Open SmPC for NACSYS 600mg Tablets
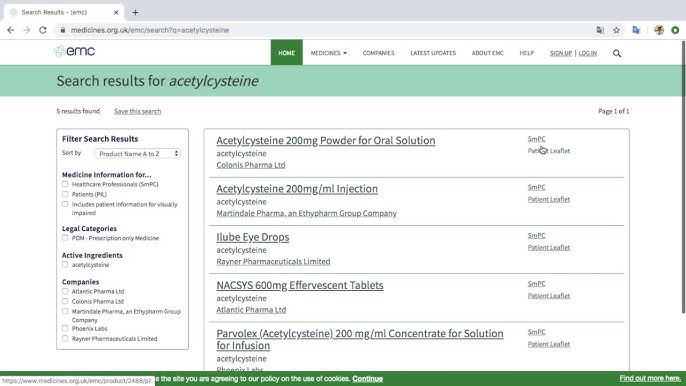The height and width of the screenshot is (386, 686). [536, 284]
